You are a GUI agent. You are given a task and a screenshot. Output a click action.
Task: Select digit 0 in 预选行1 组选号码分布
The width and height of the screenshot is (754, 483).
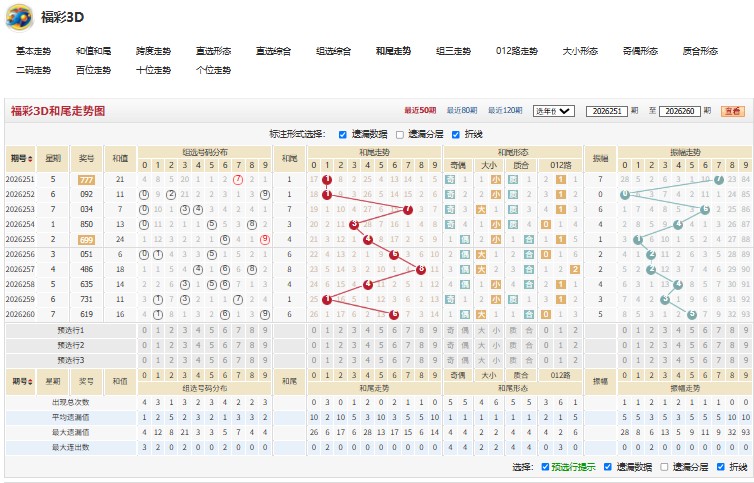(x=144, y=330)
